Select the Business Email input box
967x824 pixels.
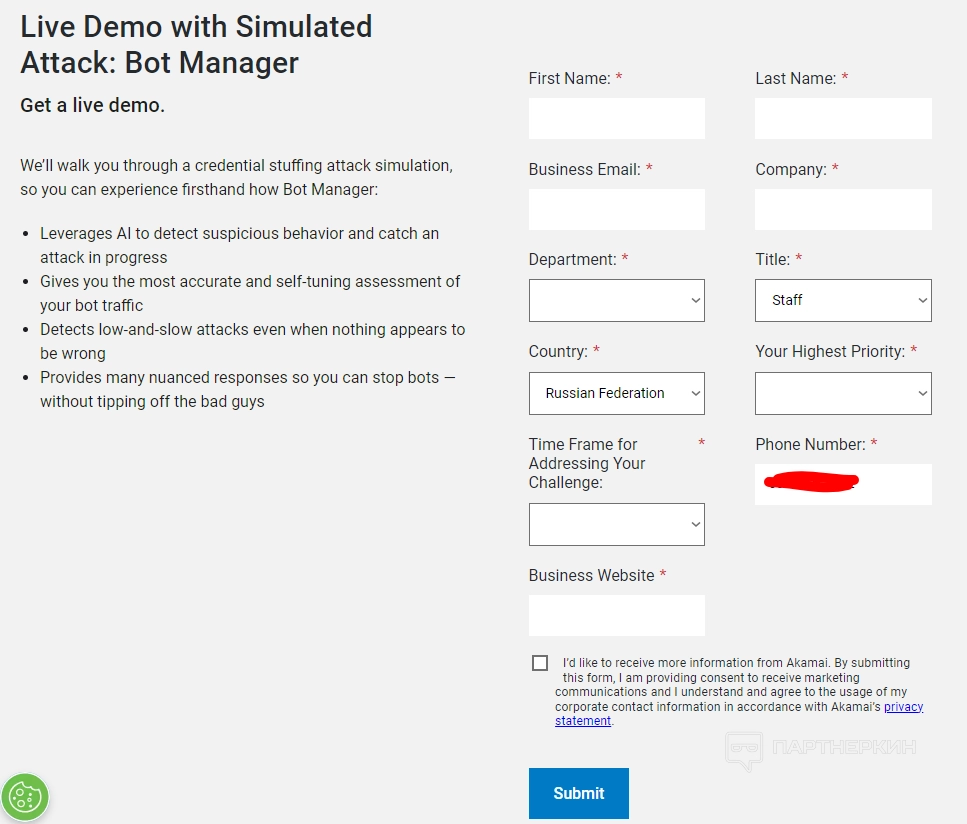tap(616, 210)
